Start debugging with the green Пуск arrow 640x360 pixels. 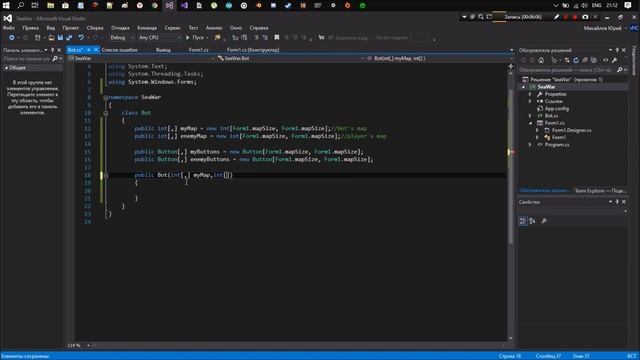[188, 38]
